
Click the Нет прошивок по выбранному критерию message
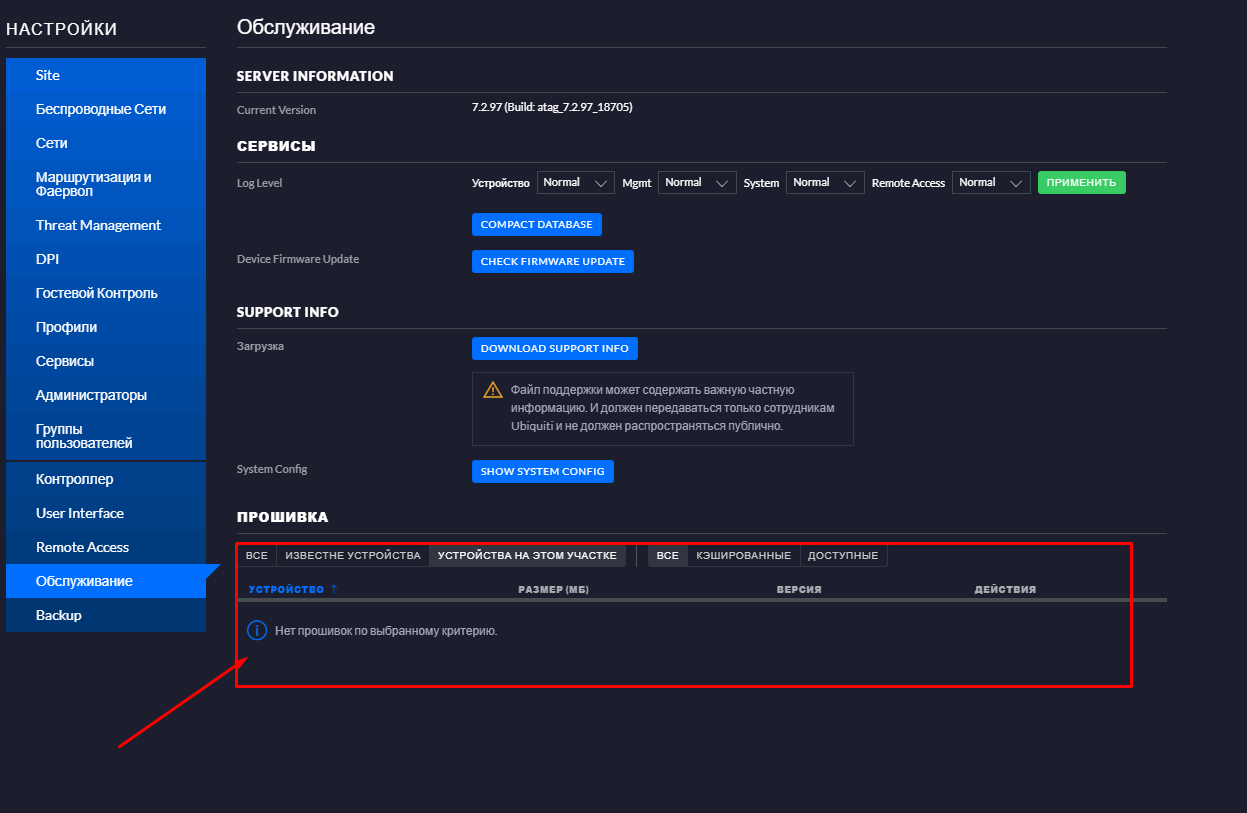tap(386, 631)
